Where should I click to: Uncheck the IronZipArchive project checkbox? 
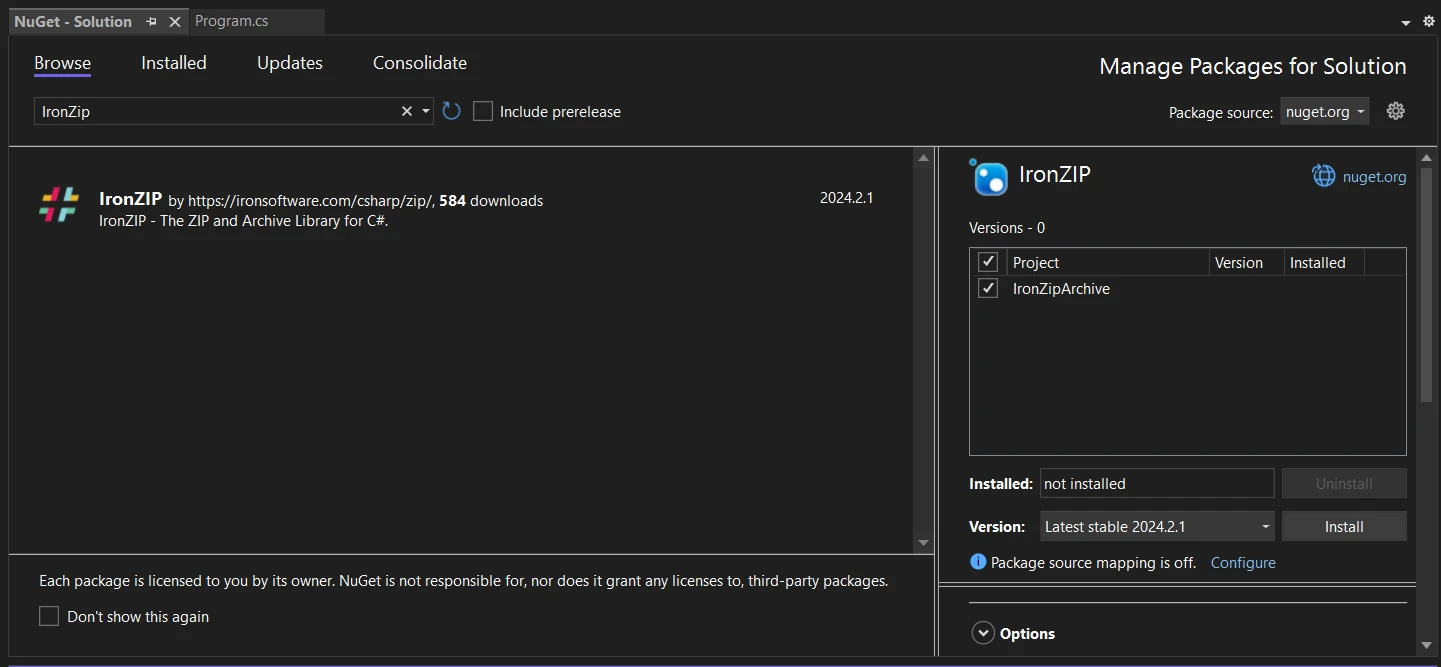988,288
